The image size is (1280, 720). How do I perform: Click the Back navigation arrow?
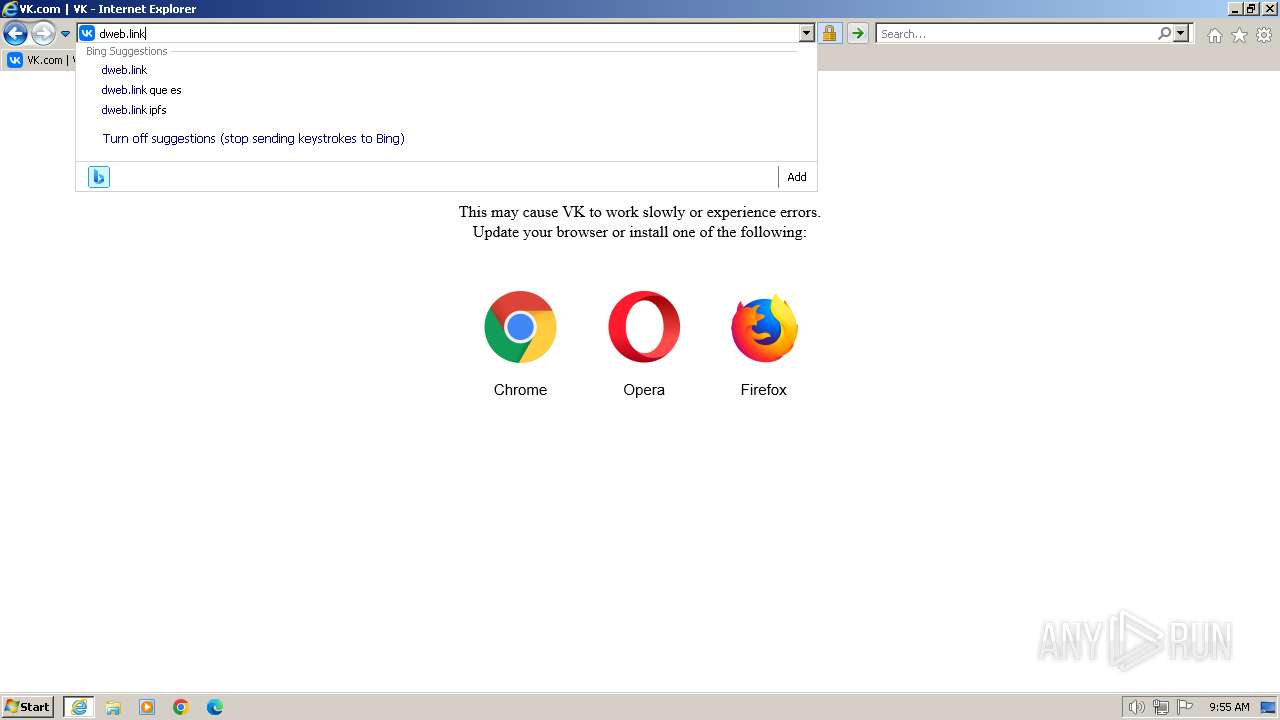(x=15, y=34)
